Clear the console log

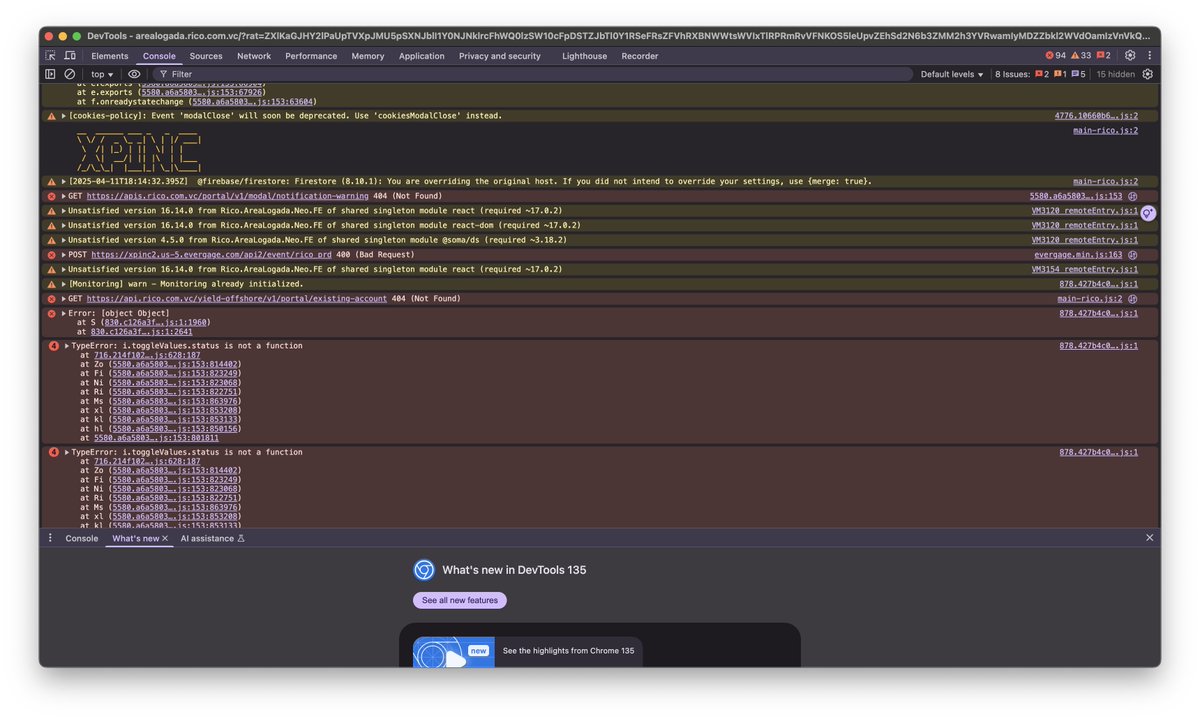70,74
